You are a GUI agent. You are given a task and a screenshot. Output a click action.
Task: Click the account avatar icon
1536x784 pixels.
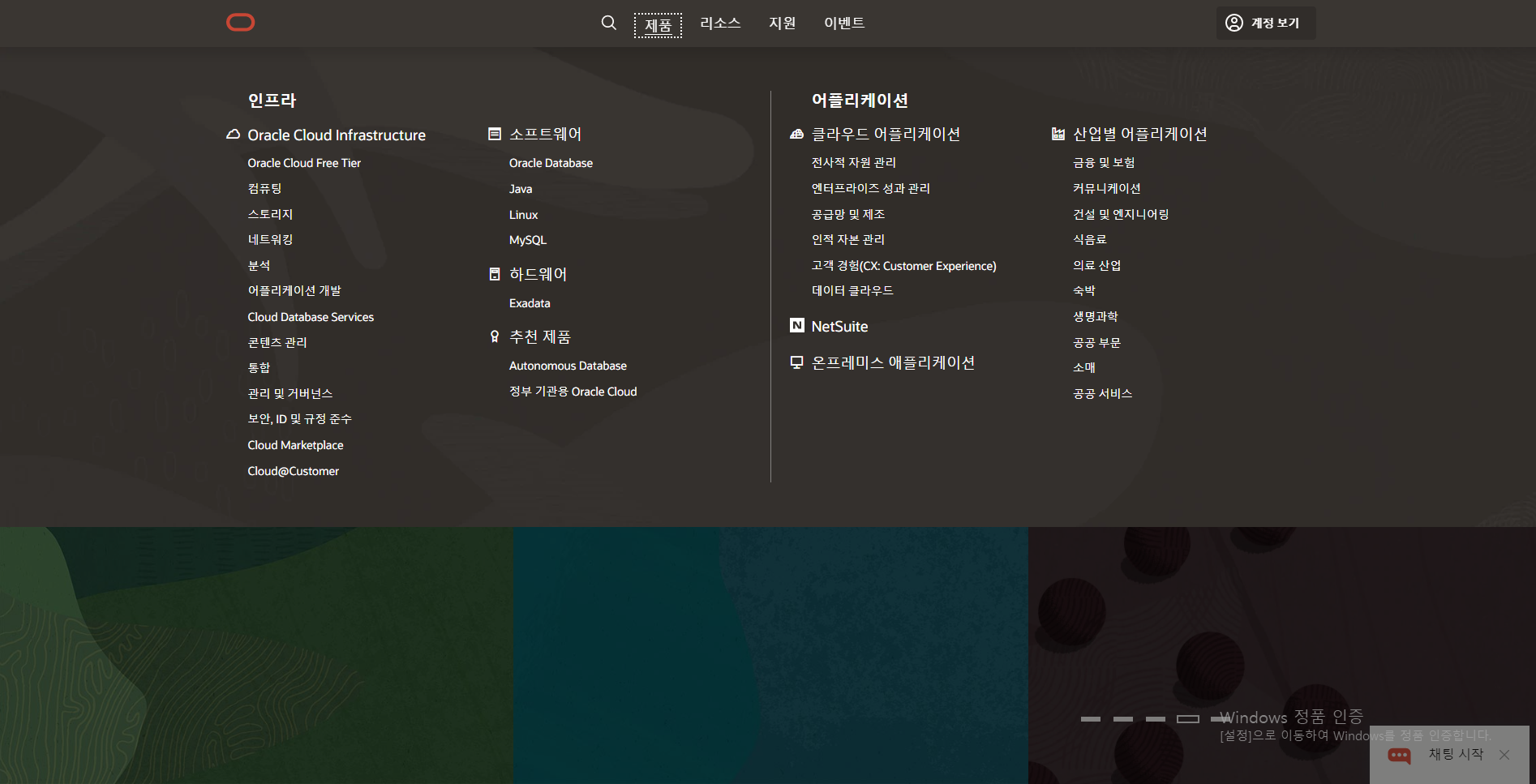tap(1234, 23)
